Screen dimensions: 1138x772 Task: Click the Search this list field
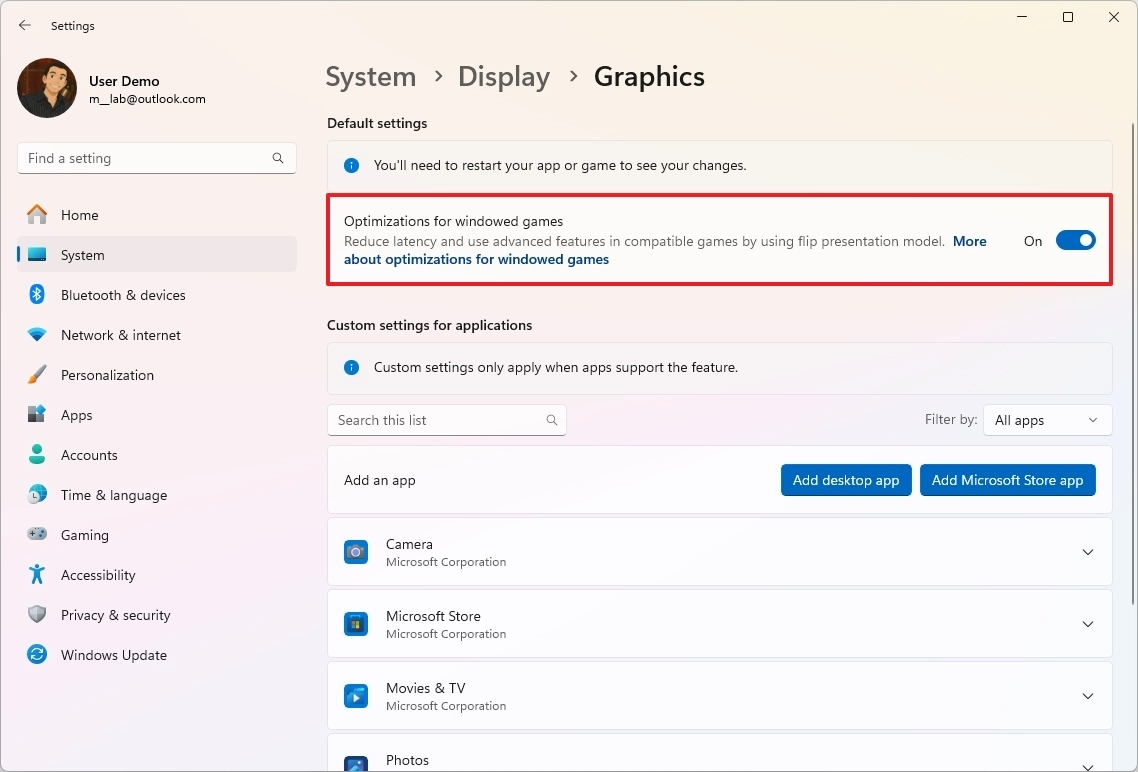447,420
